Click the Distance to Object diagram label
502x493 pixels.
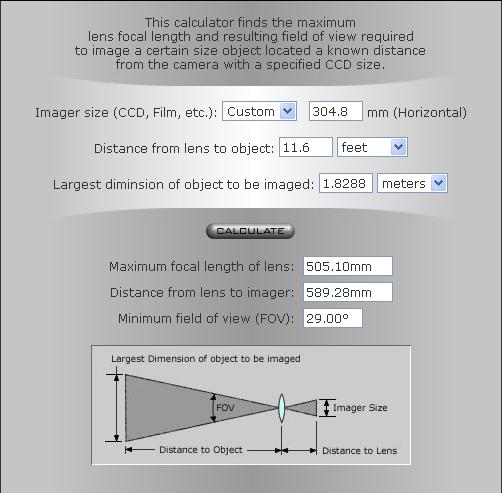coord(201,450)
